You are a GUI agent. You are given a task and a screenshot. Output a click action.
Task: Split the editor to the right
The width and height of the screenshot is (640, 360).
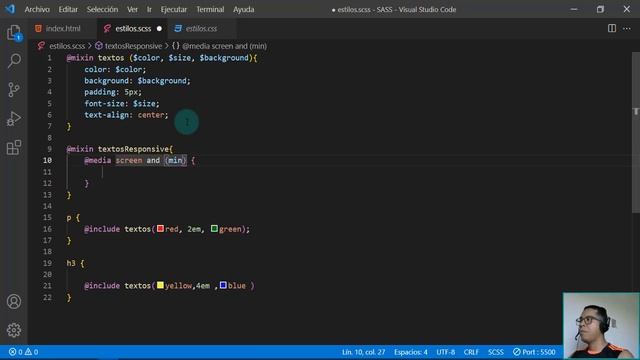tap(611, 28)
